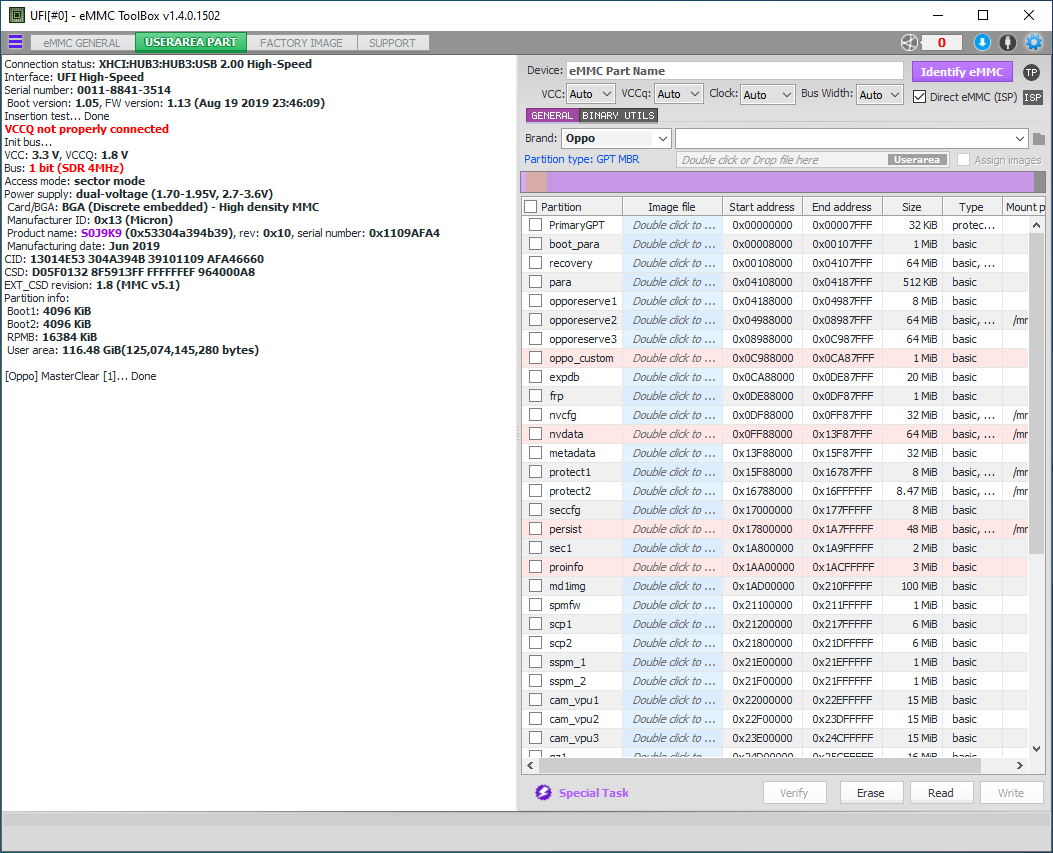
Task: Click the Special Task lightning icon
Action: pyautogui.click(x=543, y=793)
